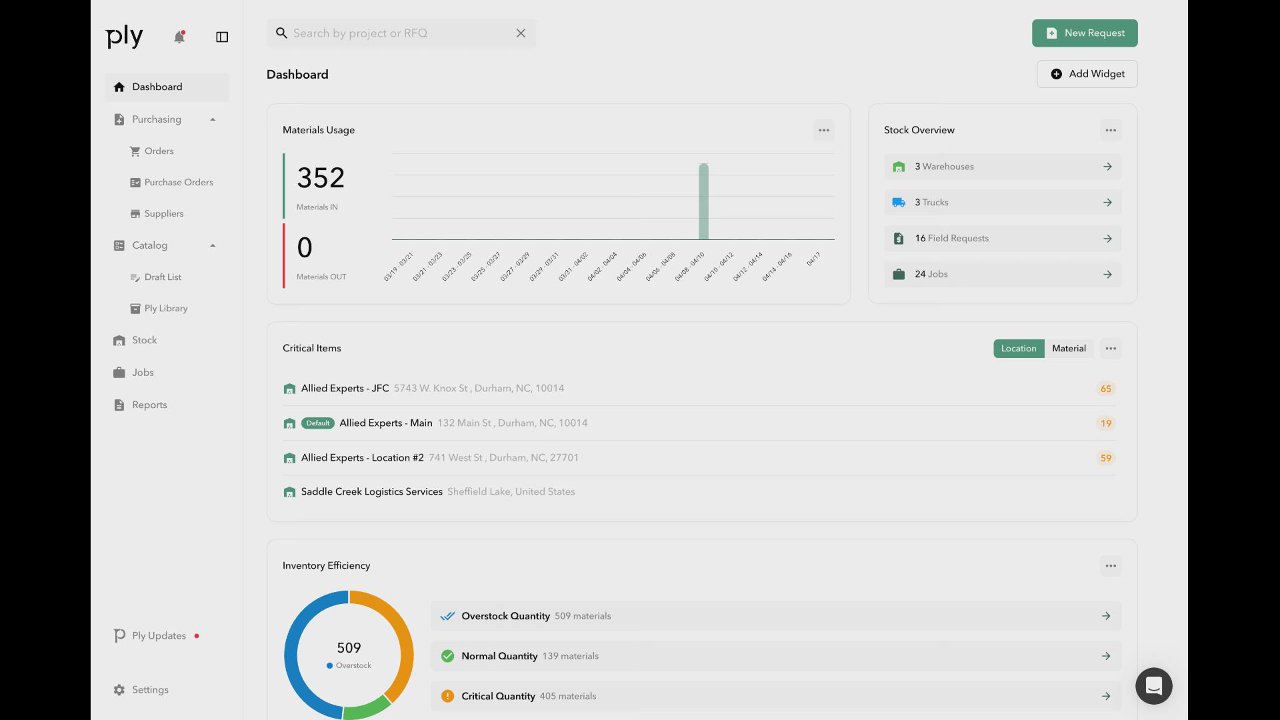Open Purchase Orders page
This screenshot has width=1280, height=720.
(x=178, y=182)
